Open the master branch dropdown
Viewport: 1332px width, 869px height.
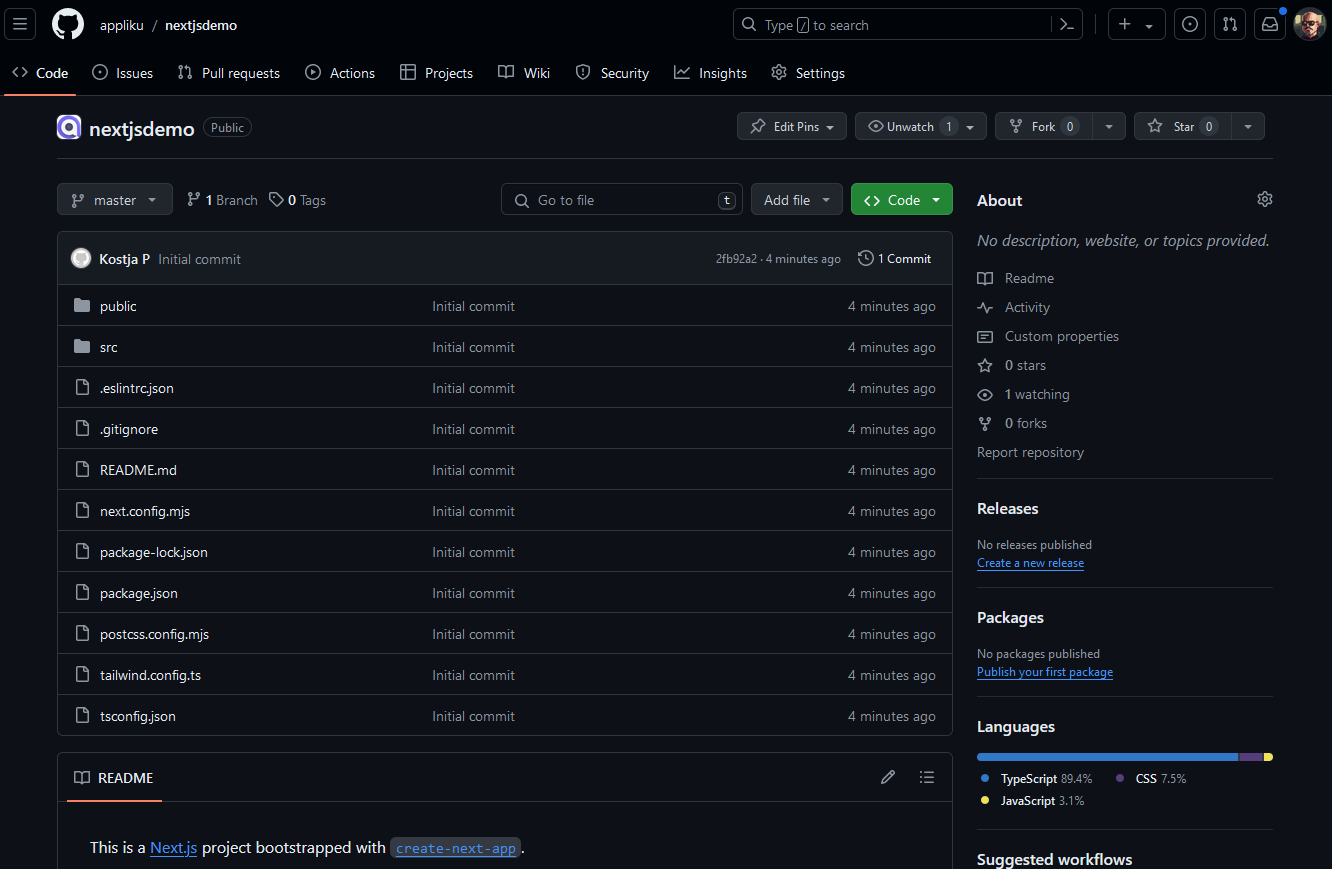click(115, 200)
